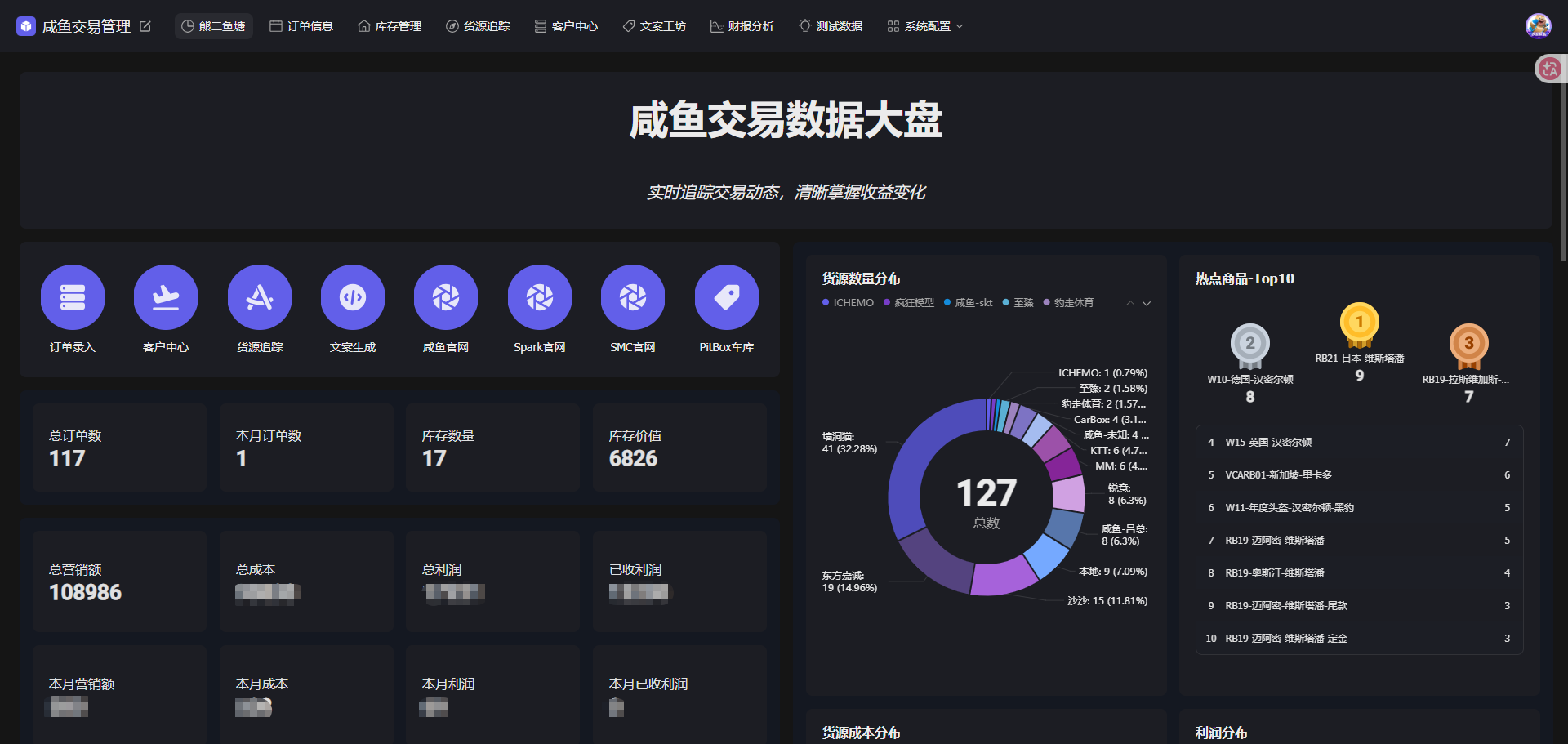The width and height of the screenshot is (1568, 744).
Task: Go to the 订单信息 menu
Action: (x=301, y=26)
